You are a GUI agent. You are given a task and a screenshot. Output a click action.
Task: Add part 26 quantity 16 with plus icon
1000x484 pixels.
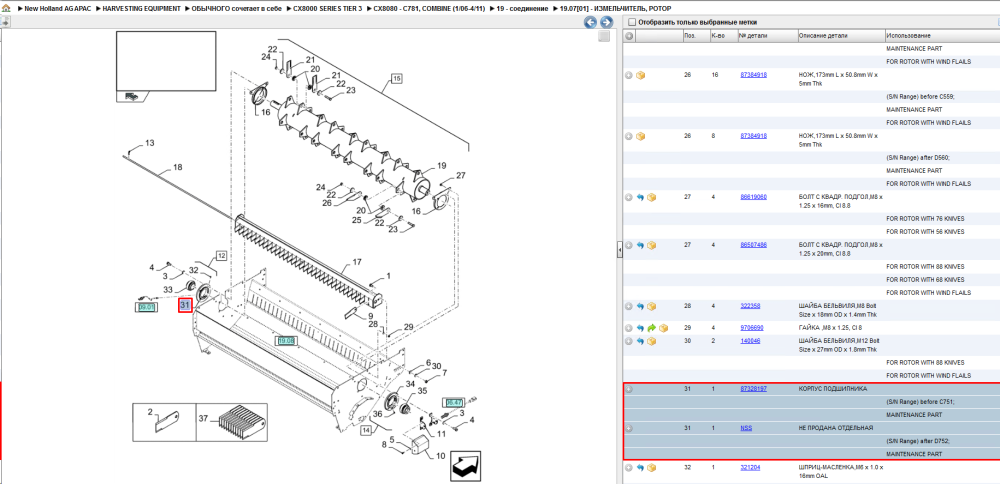tap(629, 75)
